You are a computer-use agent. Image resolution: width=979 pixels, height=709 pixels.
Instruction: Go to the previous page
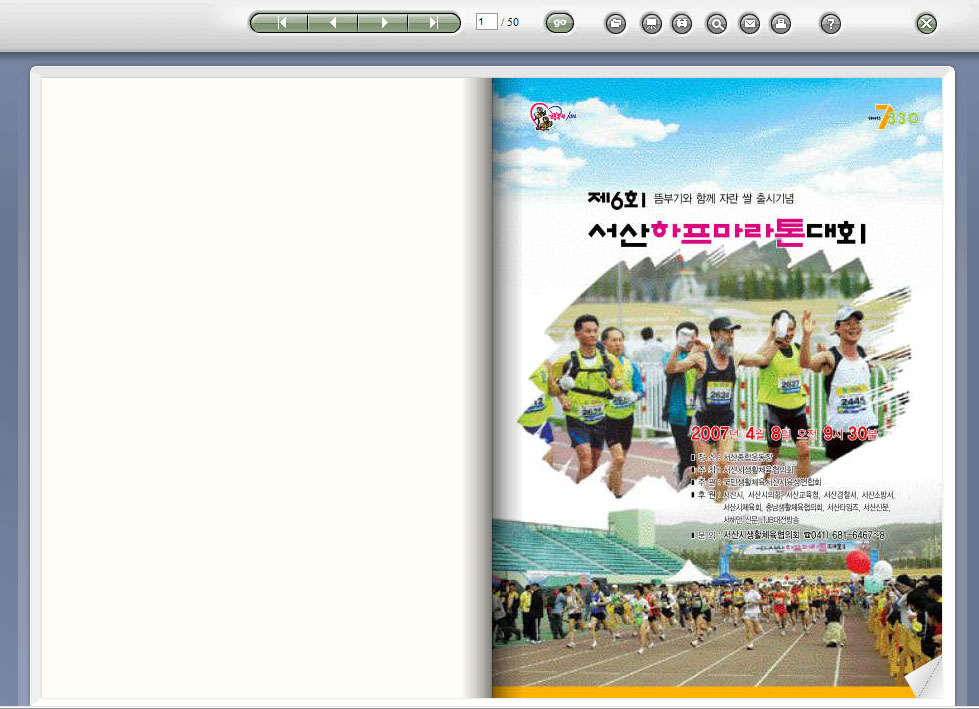pos(333,23)
